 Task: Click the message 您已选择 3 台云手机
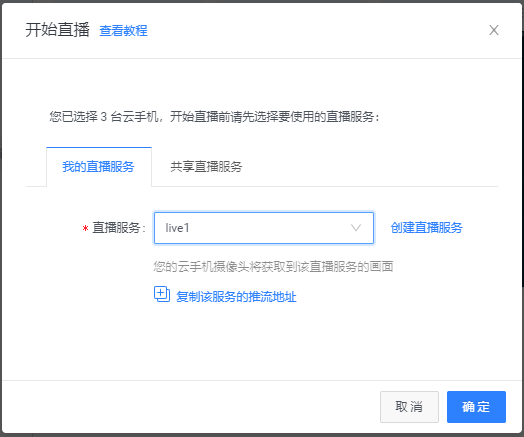coord(104,117)
